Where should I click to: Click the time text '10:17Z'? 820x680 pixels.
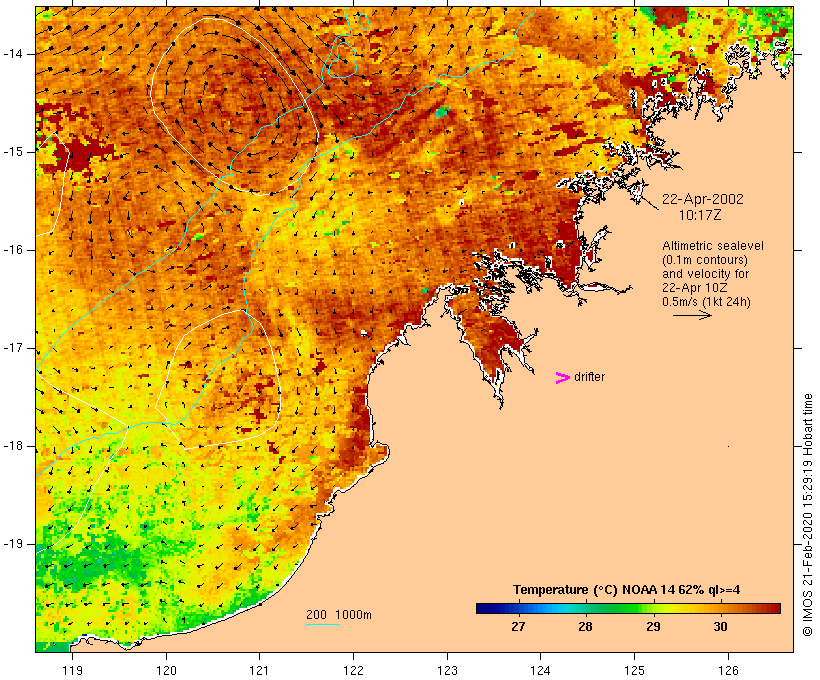[x=700, y=215]
